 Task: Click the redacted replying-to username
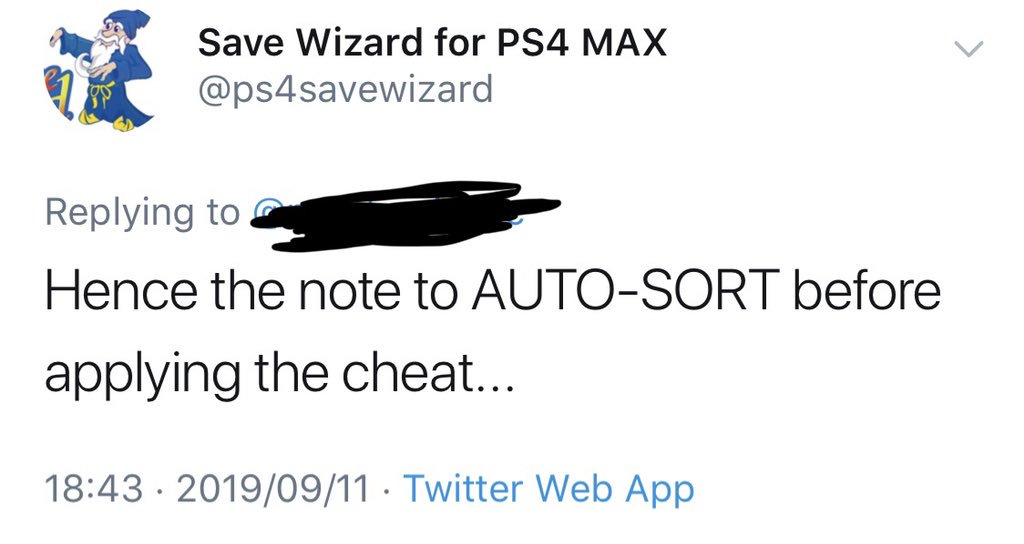405,216
